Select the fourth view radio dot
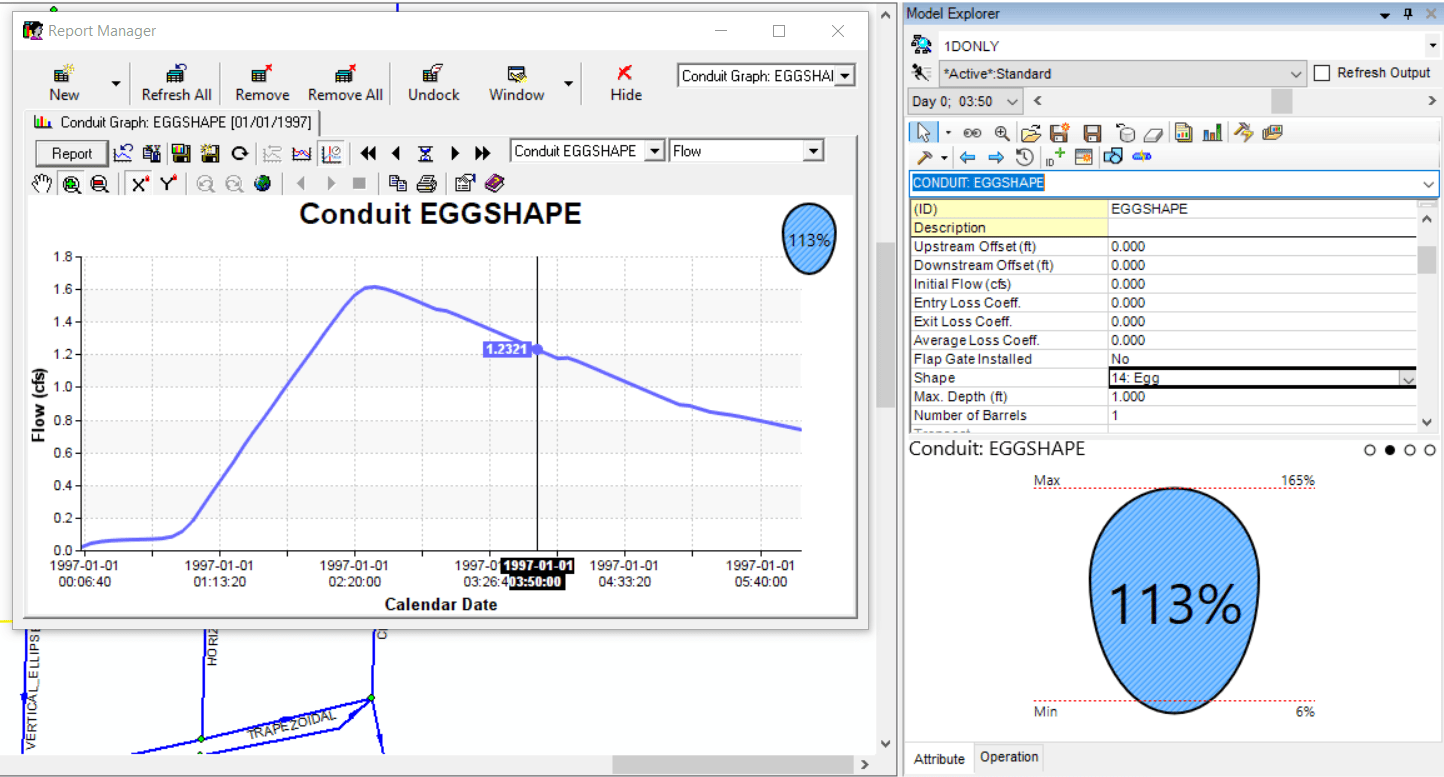The height and width of the screenshot is (777, 1444). pos(1430,451)
